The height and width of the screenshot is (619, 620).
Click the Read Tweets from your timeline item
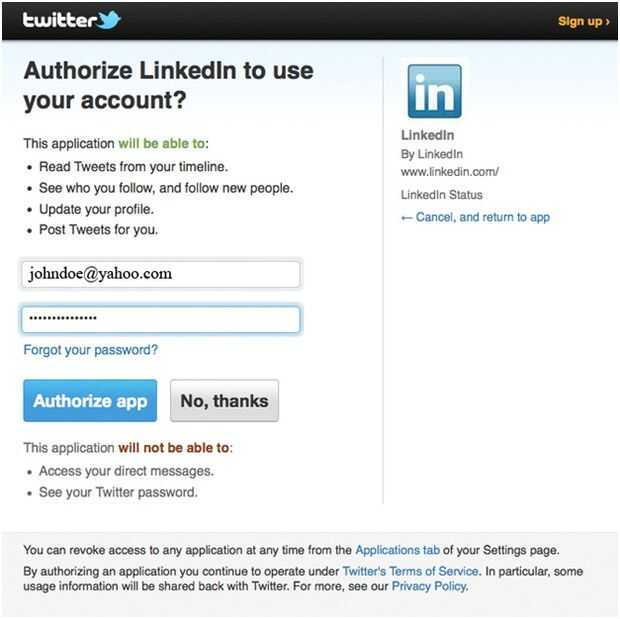133,167
